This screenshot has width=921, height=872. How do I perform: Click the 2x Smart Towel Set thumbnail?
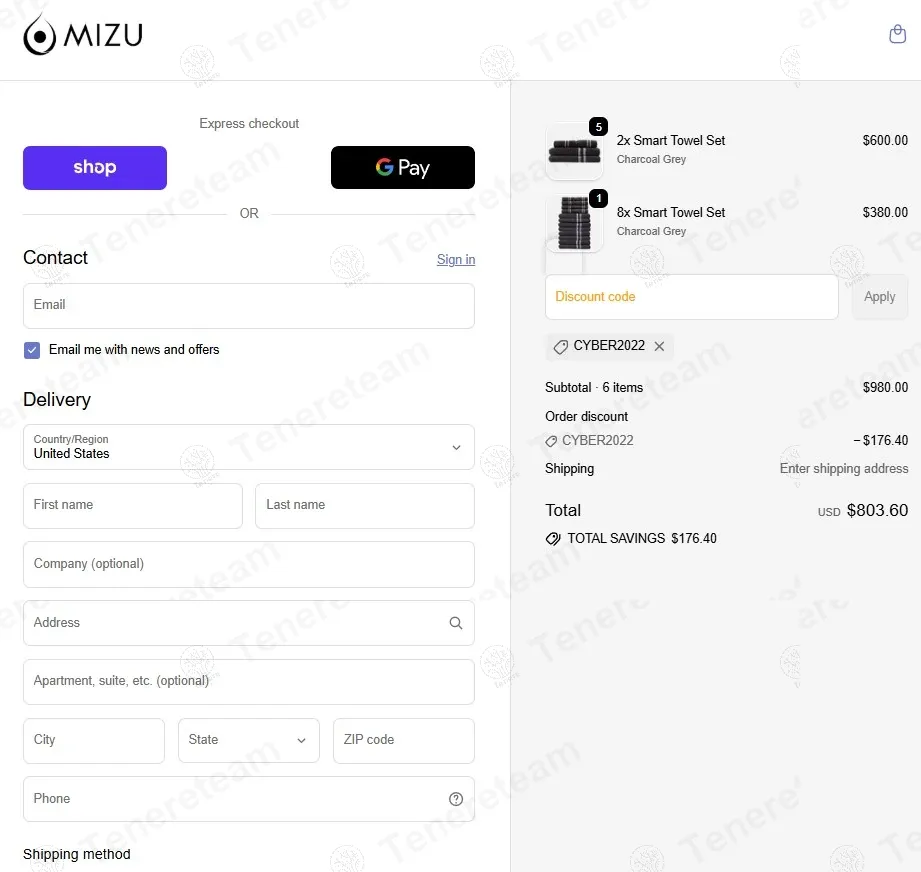(x=574, y=151)
